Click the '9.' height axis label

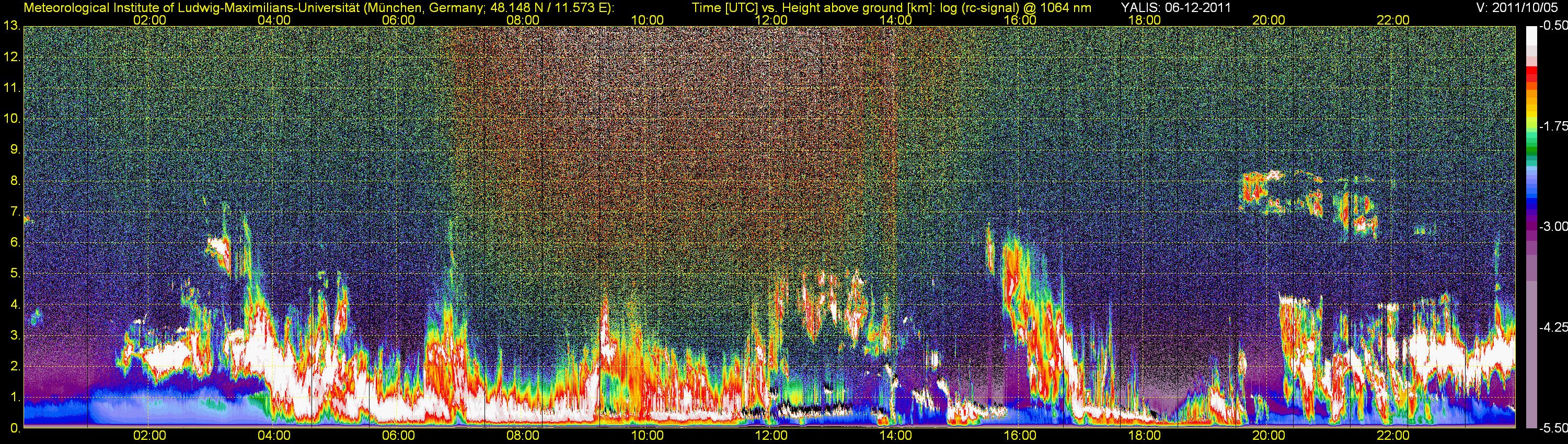tap(15, 149)
